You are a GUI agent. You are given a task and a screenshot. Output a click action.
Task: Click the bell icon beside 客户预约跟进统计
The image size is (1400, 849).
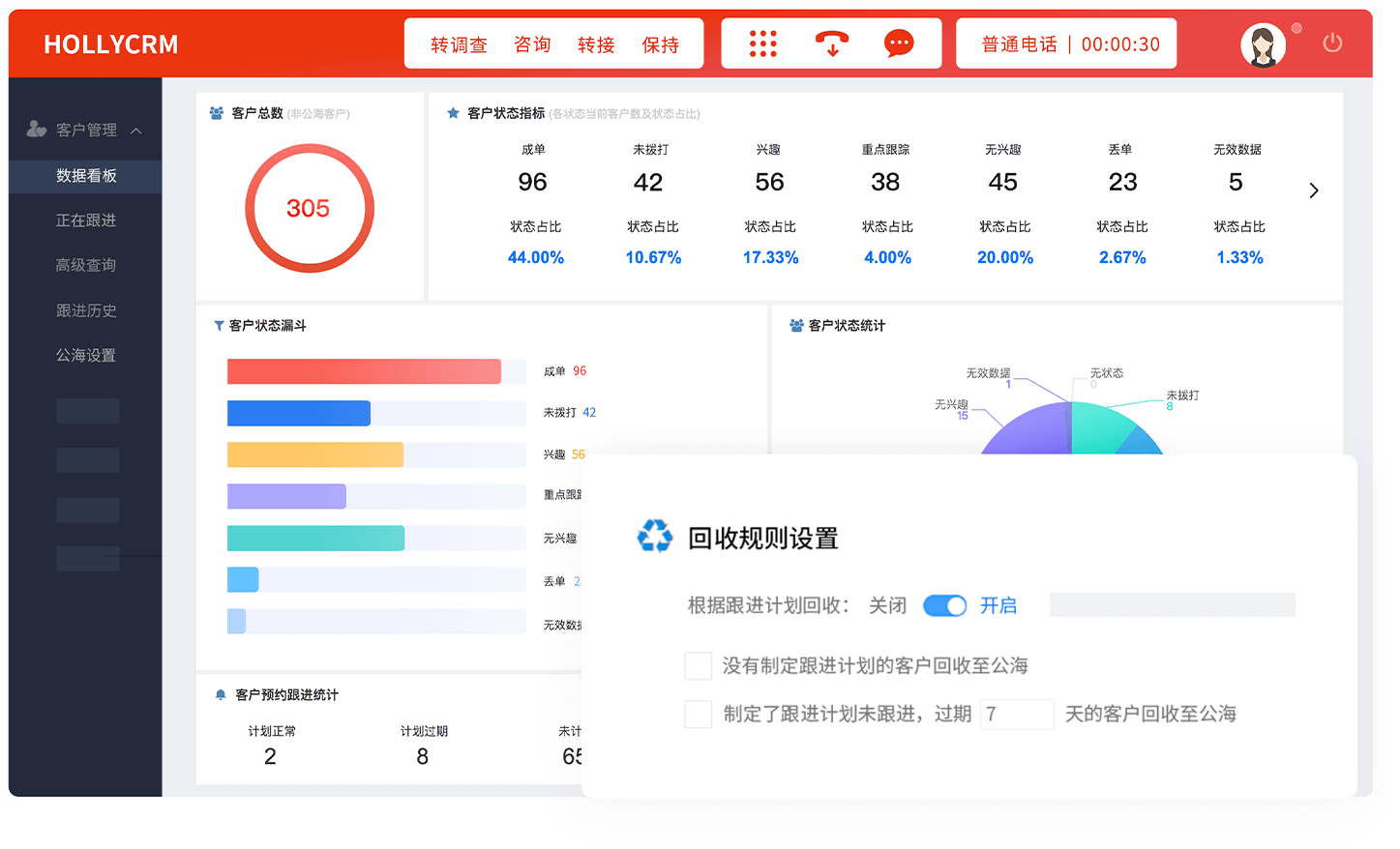[x=222, y=694]
